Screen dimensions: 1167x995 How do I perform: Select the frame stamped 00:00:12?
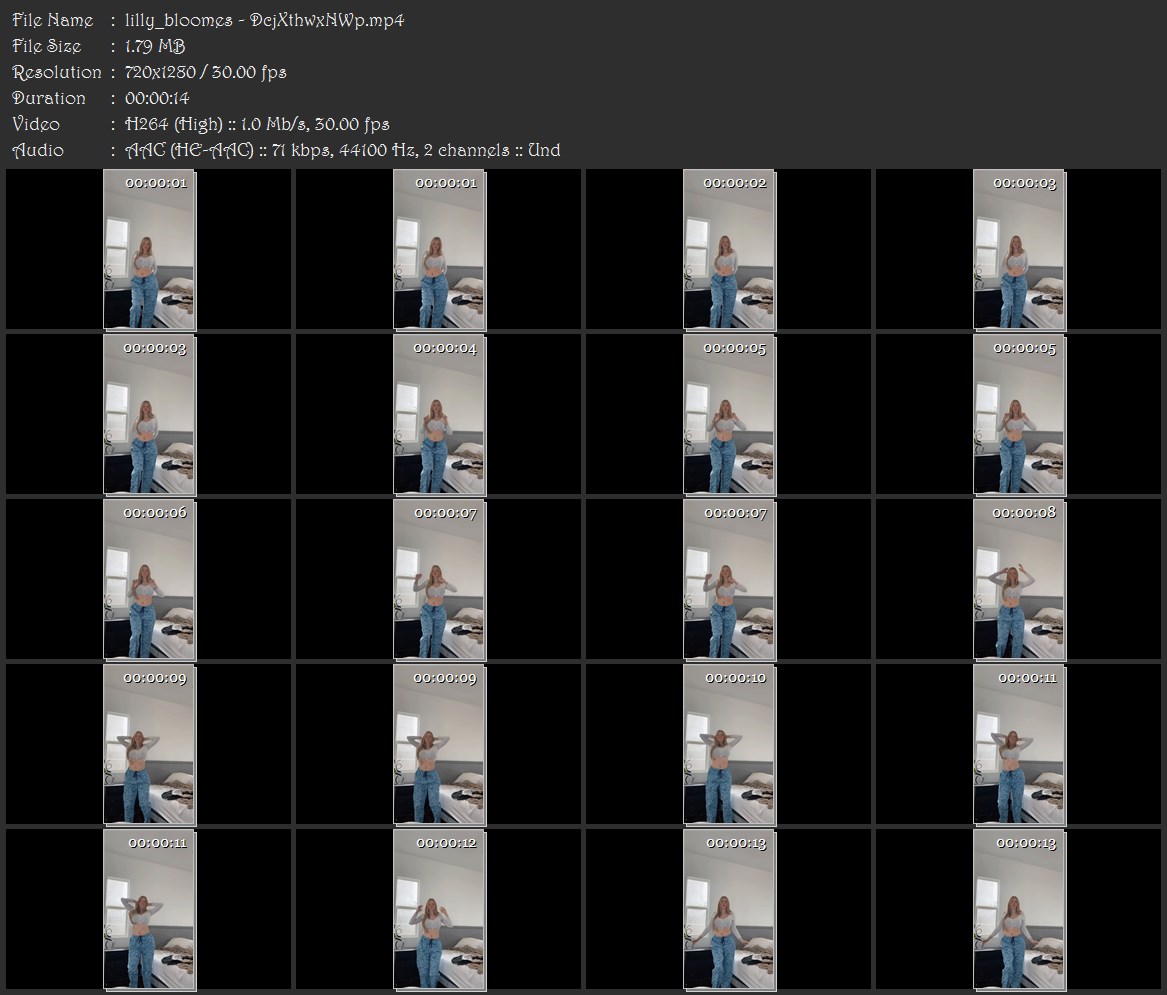[x=439, y=910]
